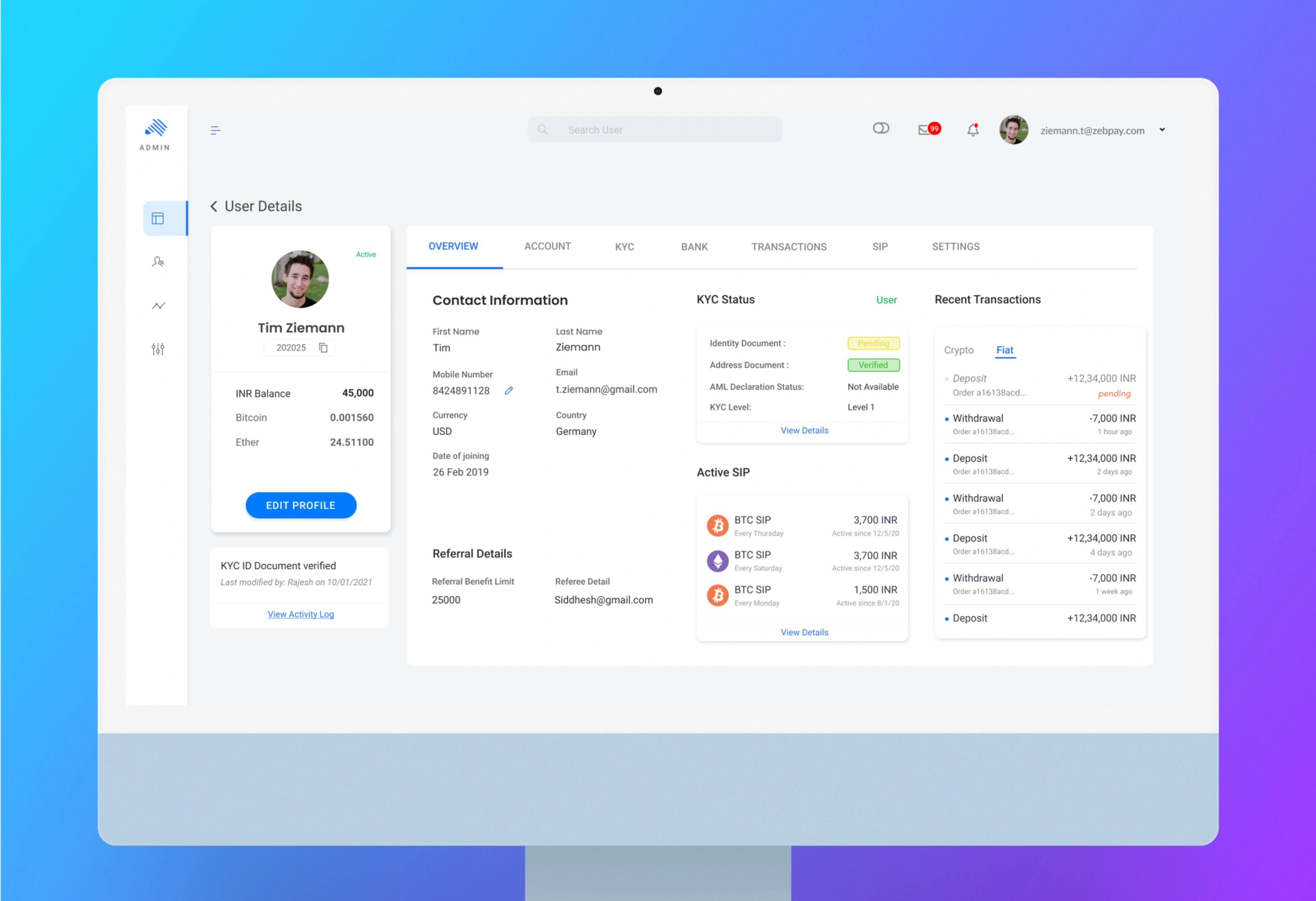
Task: View Details of the KYC Status card
Action: tap(804, 430)
